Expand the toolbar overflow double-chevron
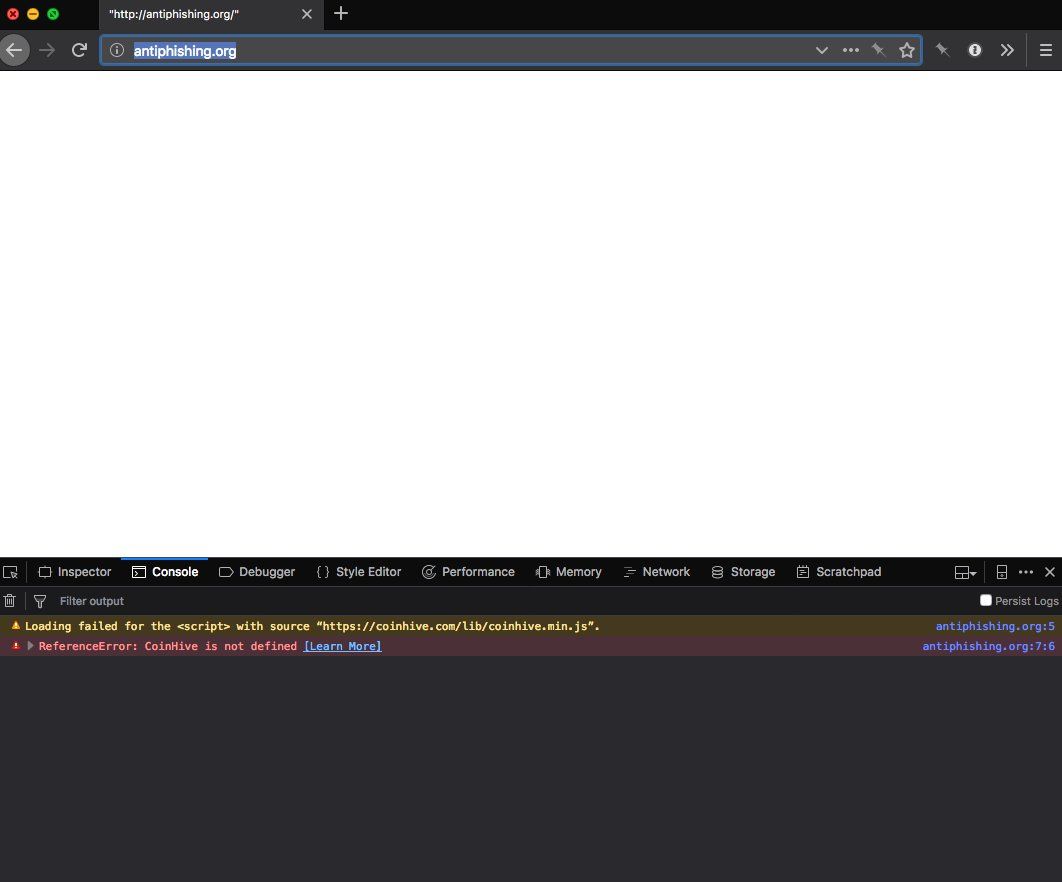 (x=1007, y=50)
